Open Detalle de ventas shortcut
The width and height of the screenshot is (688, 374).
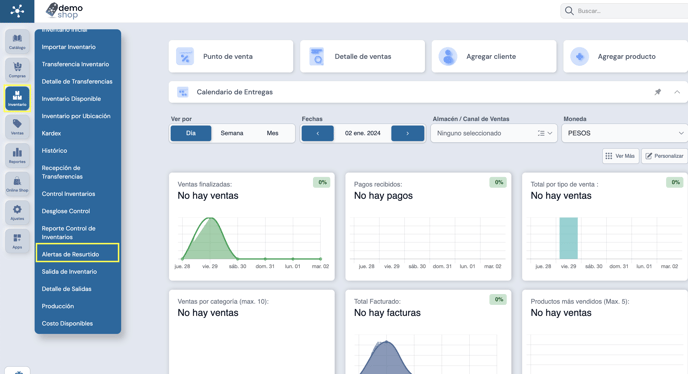click(362, 57)
